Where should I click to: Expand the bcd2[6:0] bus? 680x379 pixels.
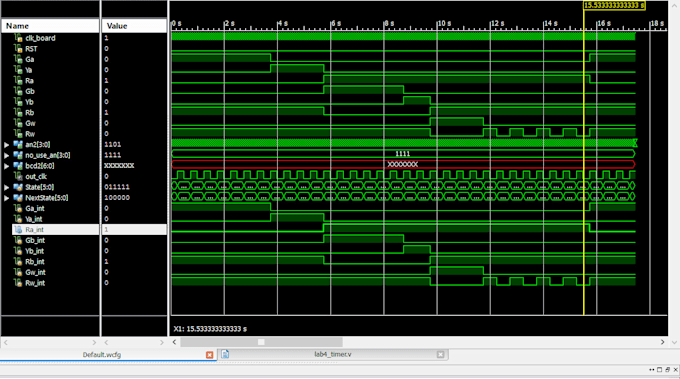point(7,166)
